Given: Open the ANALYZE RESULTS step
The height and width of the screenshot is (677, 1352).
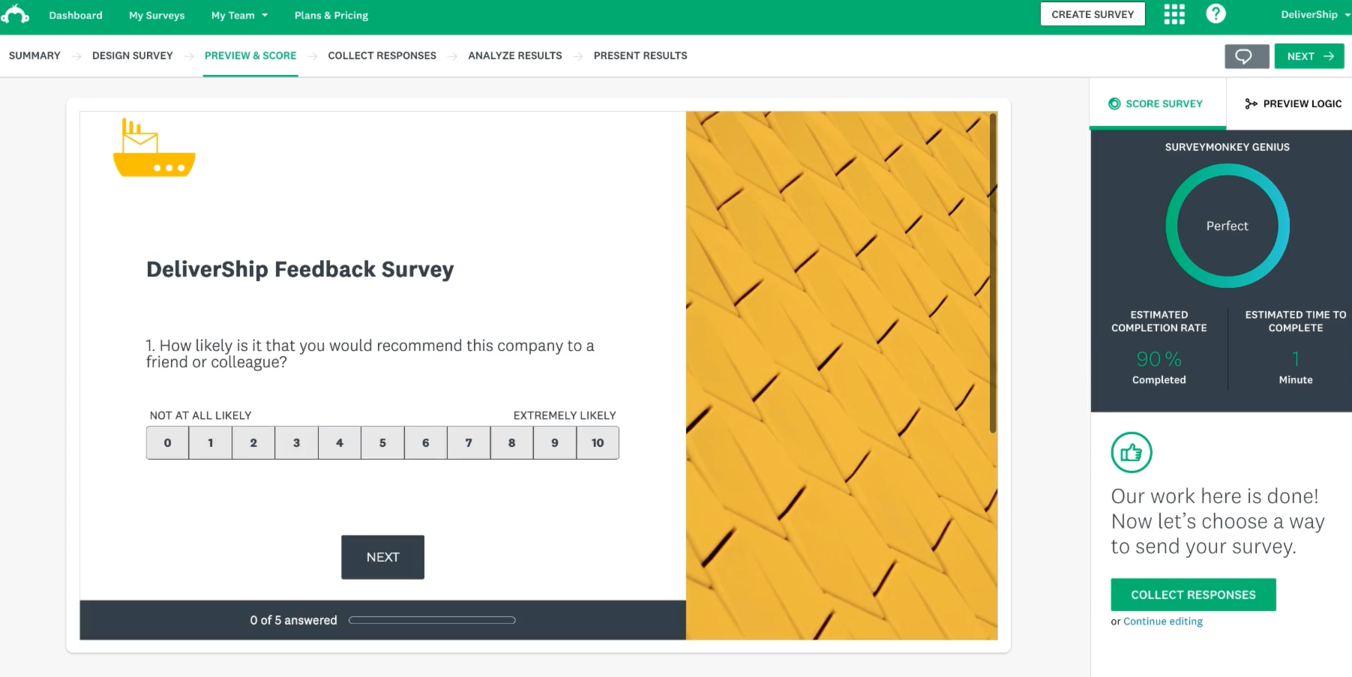Looking at the screenshot, I should pyautogui.click(x=515, y=56).
